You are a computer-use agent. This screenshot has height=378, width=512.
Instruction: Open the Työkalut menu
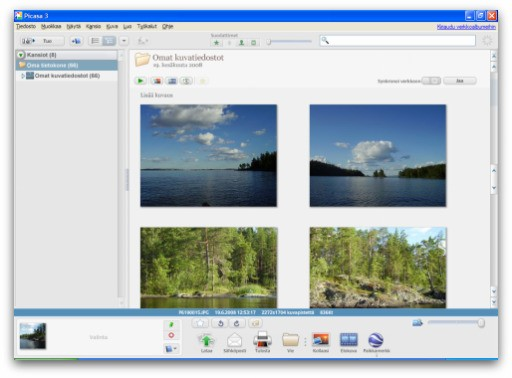click(x=147, y=26)
